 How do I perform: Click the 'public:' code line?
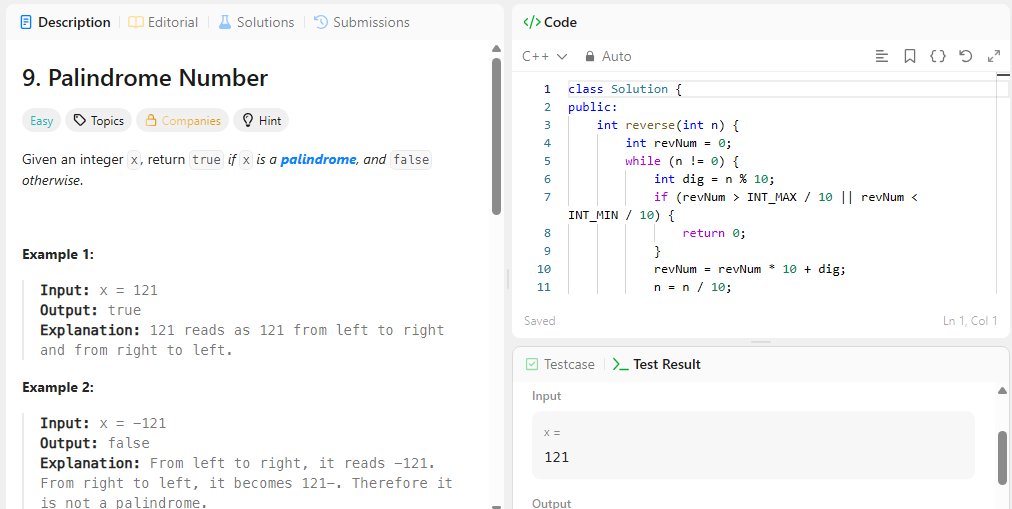(592, 107)
